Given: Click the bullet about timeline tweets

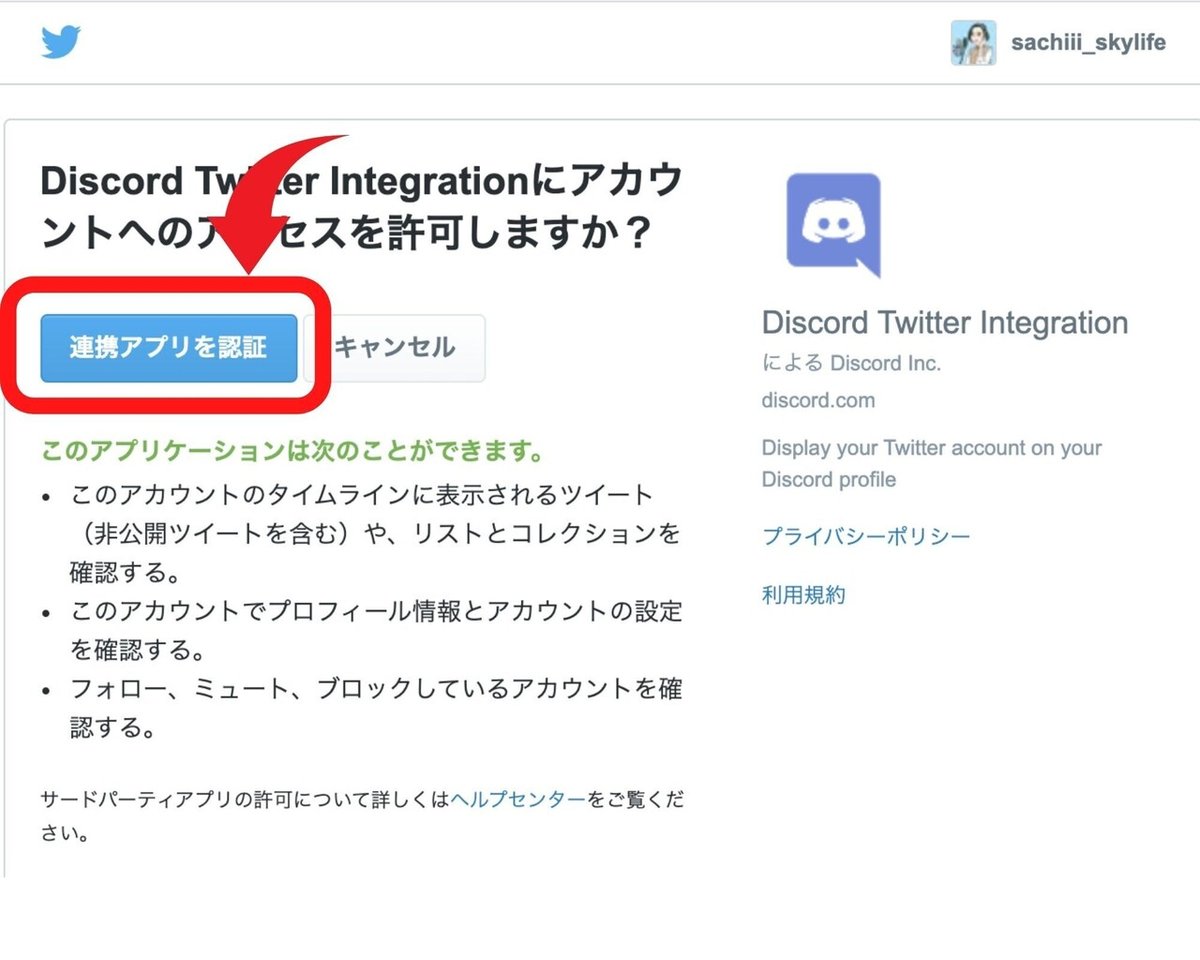Looking at the screenshot, I should point(375,534).
